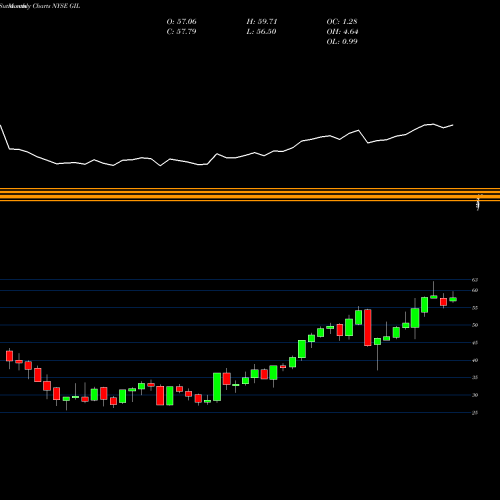Click the 65 price axis label
This screenshot has width=500, height=500.
[x=475, y=280]
